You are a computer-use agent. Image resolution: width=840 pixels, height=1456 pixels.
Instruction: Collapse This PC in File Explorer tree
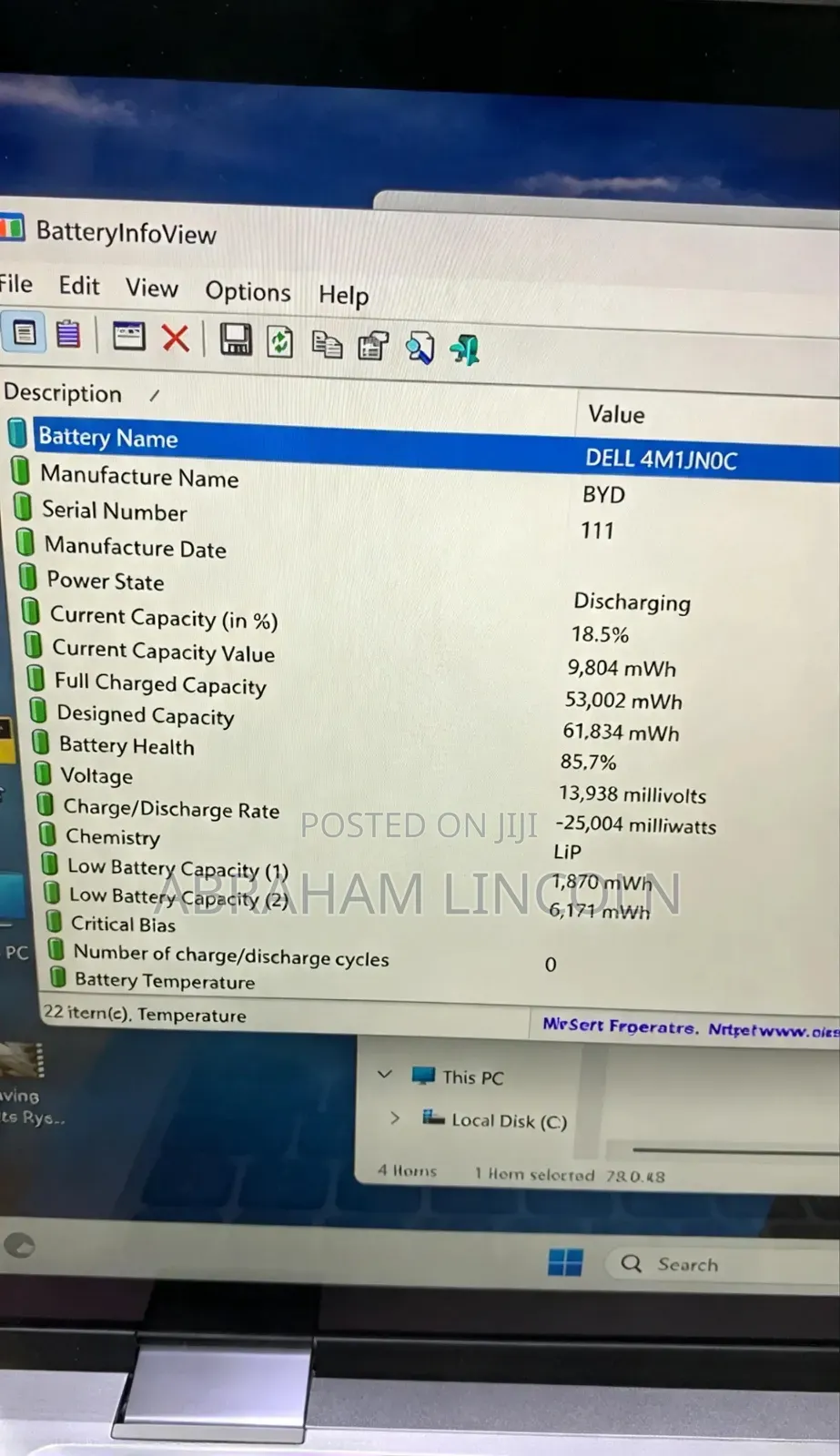(384, 1075)
